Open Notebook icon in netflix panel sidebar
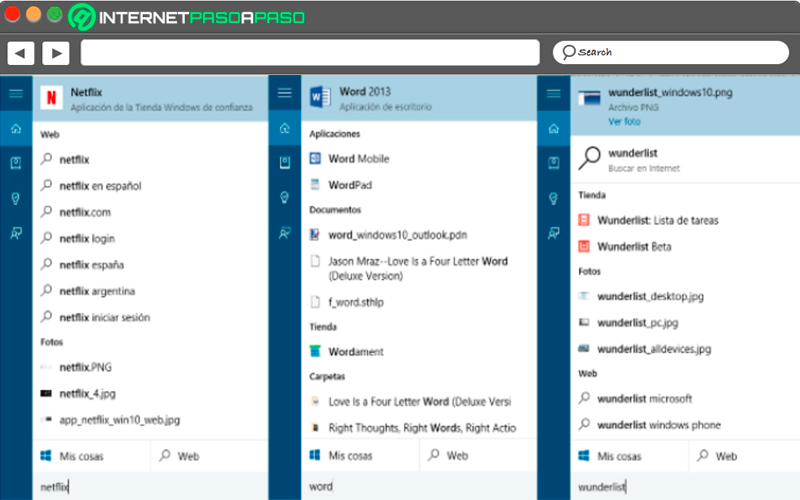800x500 pixels. pyautogui.click(x=16, y=163)
